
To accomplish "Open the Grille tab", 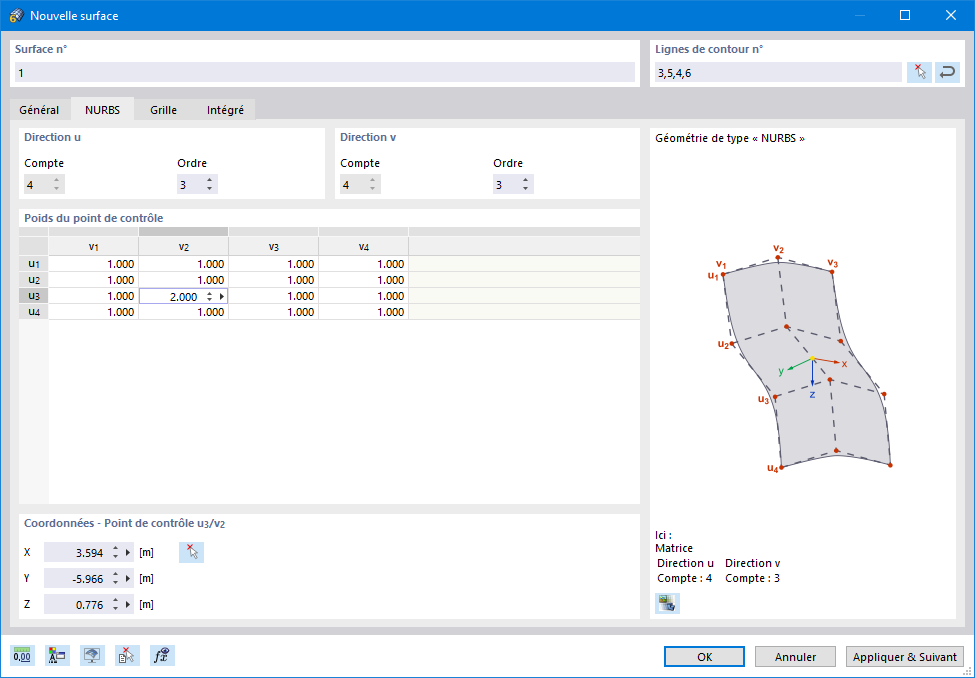I will point(164,110).
